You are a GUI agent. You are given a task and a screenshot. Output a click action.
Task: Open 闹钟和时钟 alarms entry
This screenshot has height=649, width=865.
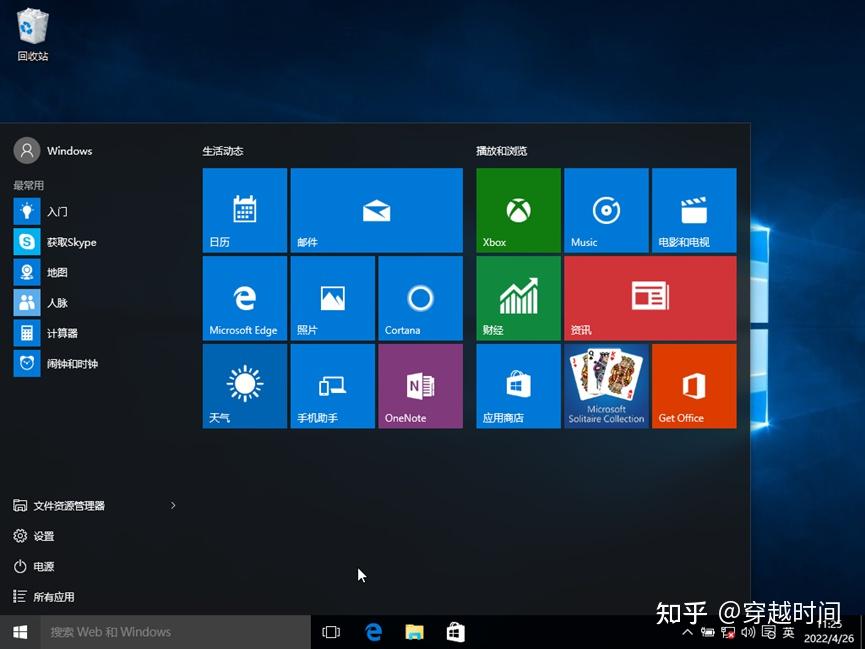pyautogui.click(x=94, y=363)
